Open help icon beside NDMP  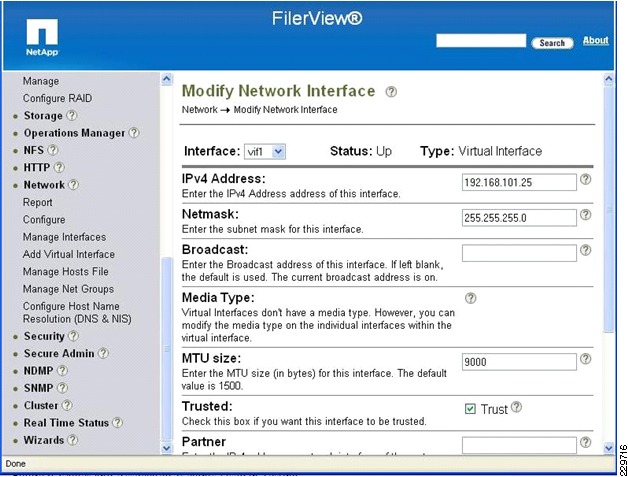[62, 370]
